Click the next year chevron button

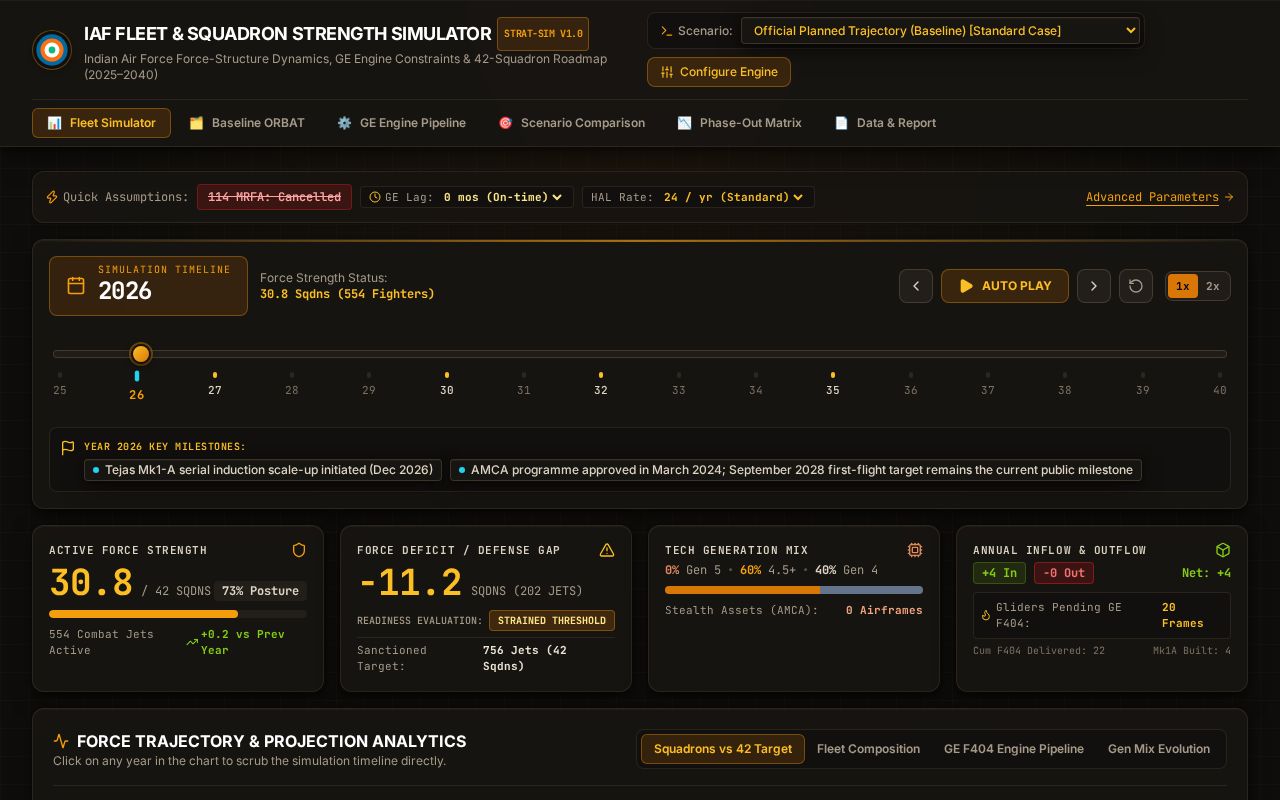[x=1094, y=286]
